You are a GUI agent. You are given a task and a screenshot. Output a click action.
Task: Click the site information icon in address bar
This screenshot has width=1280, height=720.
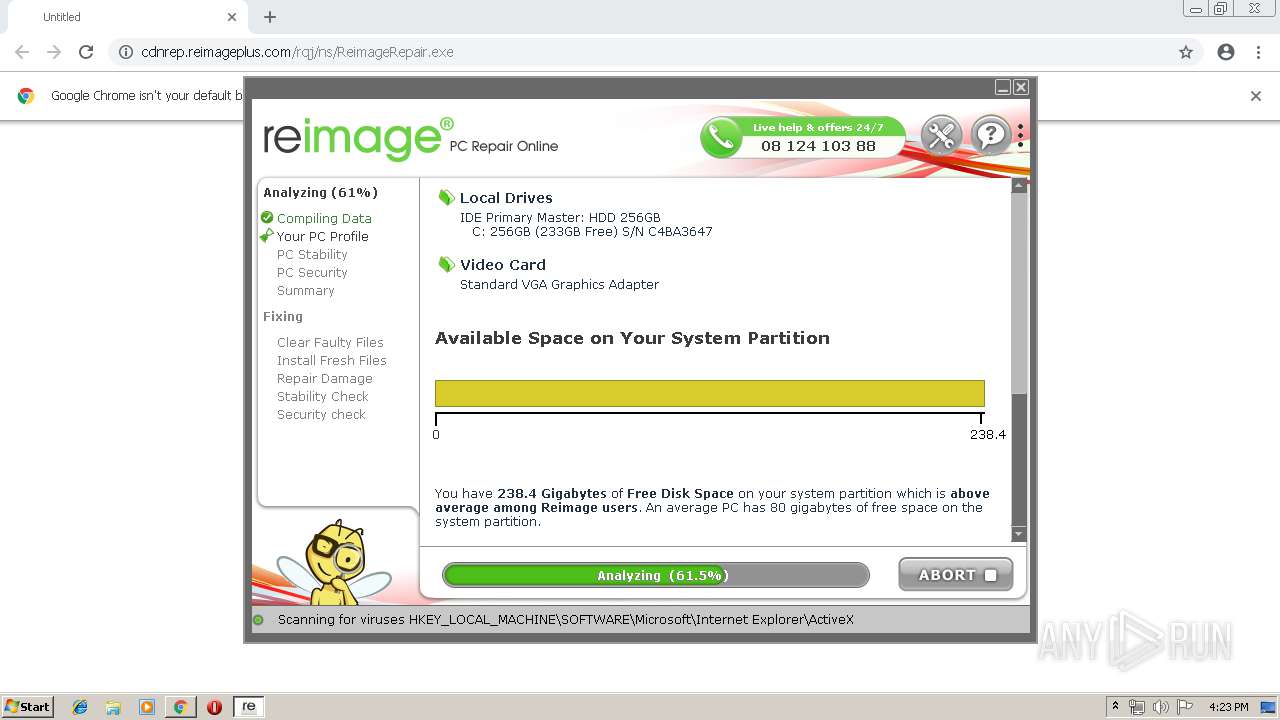(x=126, y=52)
